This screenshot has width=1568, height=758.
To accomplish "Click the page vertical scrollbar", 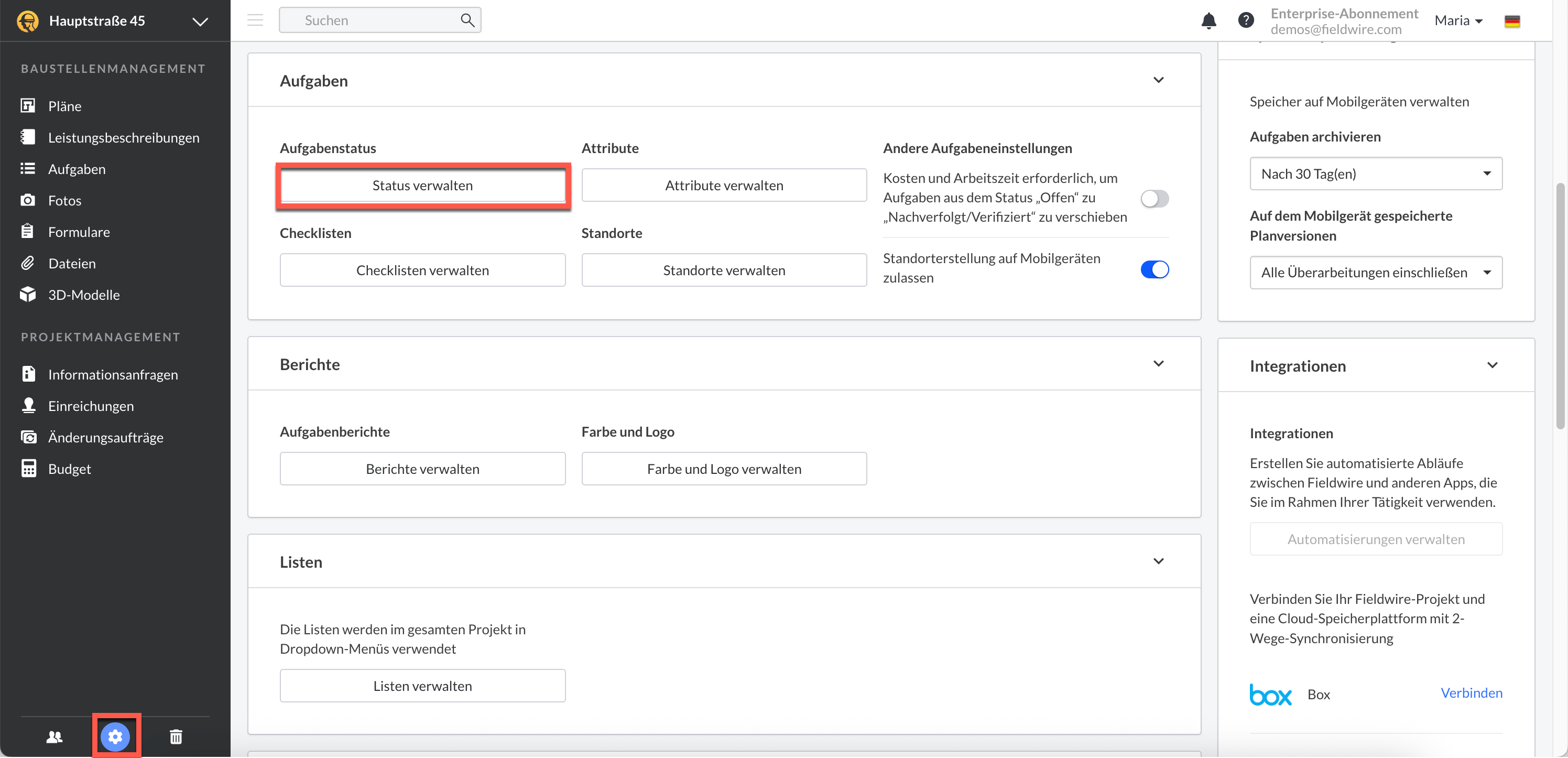I will 1560,305.
